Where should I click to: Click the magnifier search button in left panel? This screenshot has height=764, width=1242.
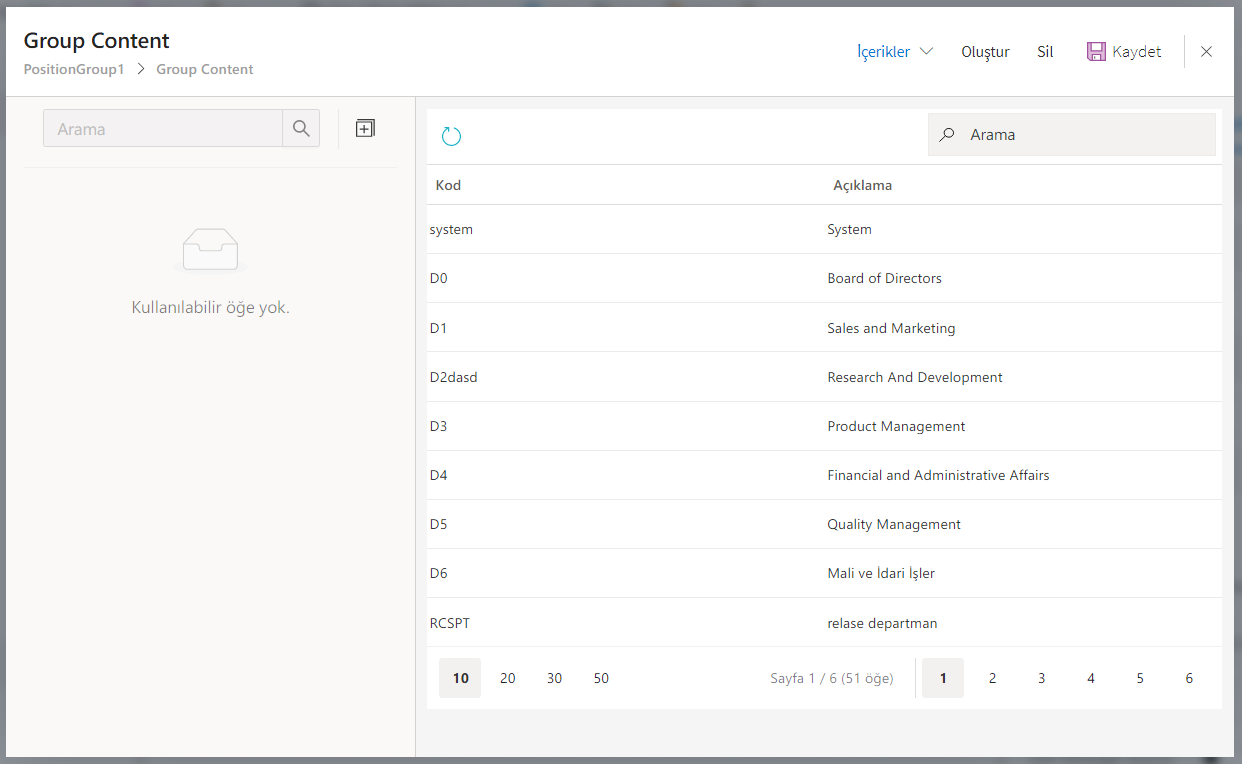(x=301, y=128)
